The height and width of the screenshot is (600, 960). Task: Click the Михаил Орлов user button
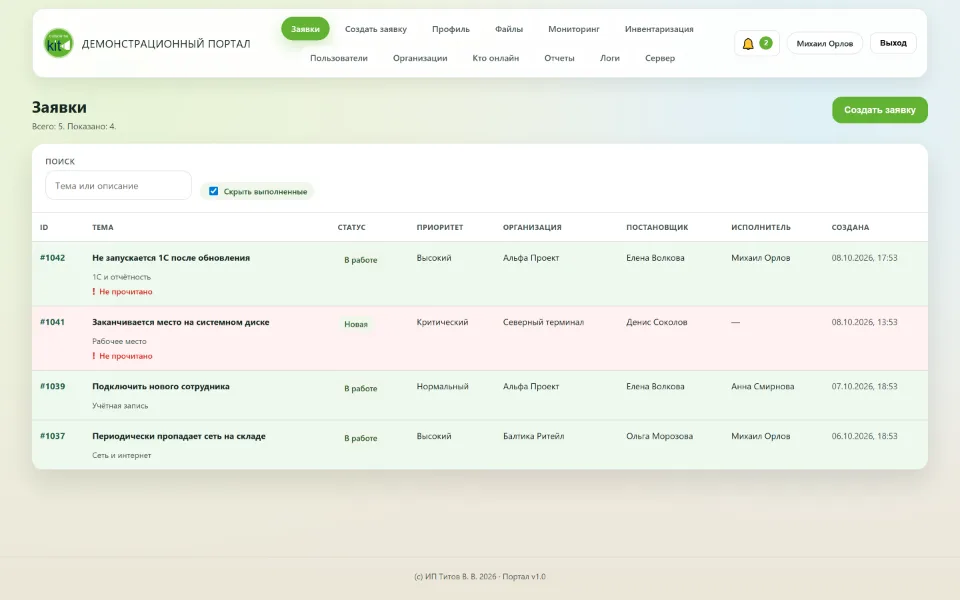click(x=824, y=43)
